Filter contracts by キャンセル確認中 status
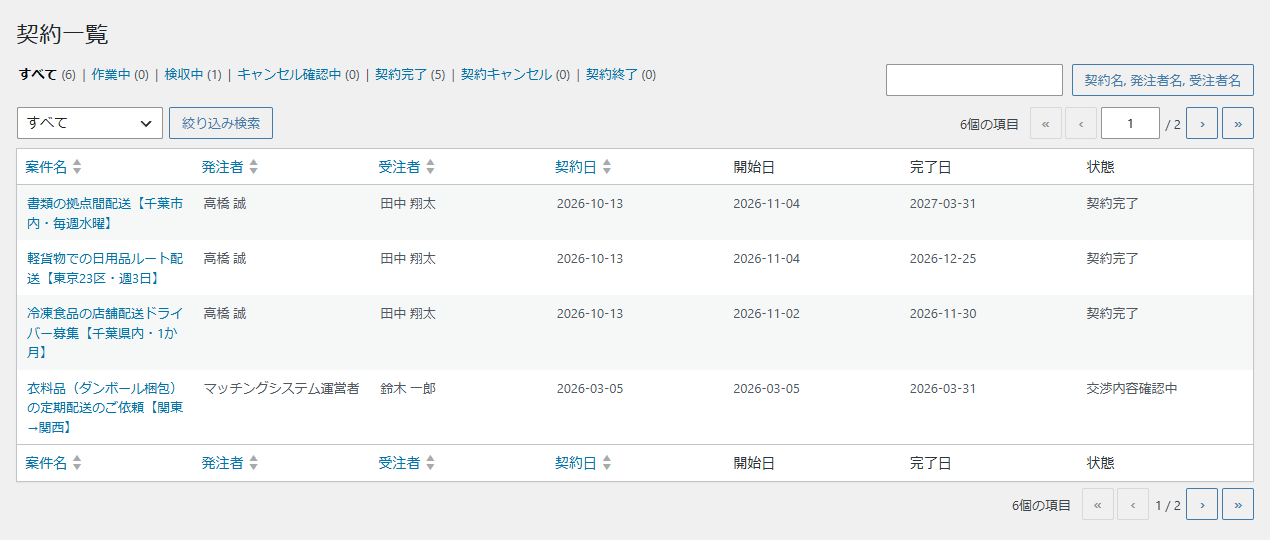Image resolution: width=1270 pixels, height=540 pixels. pyautogui.click(x=298, y=74)
